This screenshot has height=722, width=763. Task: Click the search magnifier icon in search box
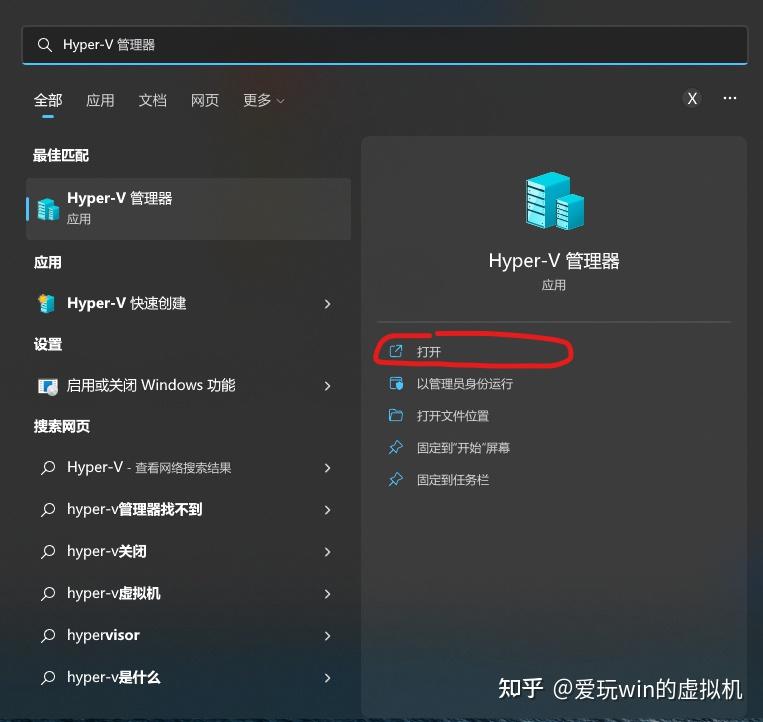(x=44, y=45)
